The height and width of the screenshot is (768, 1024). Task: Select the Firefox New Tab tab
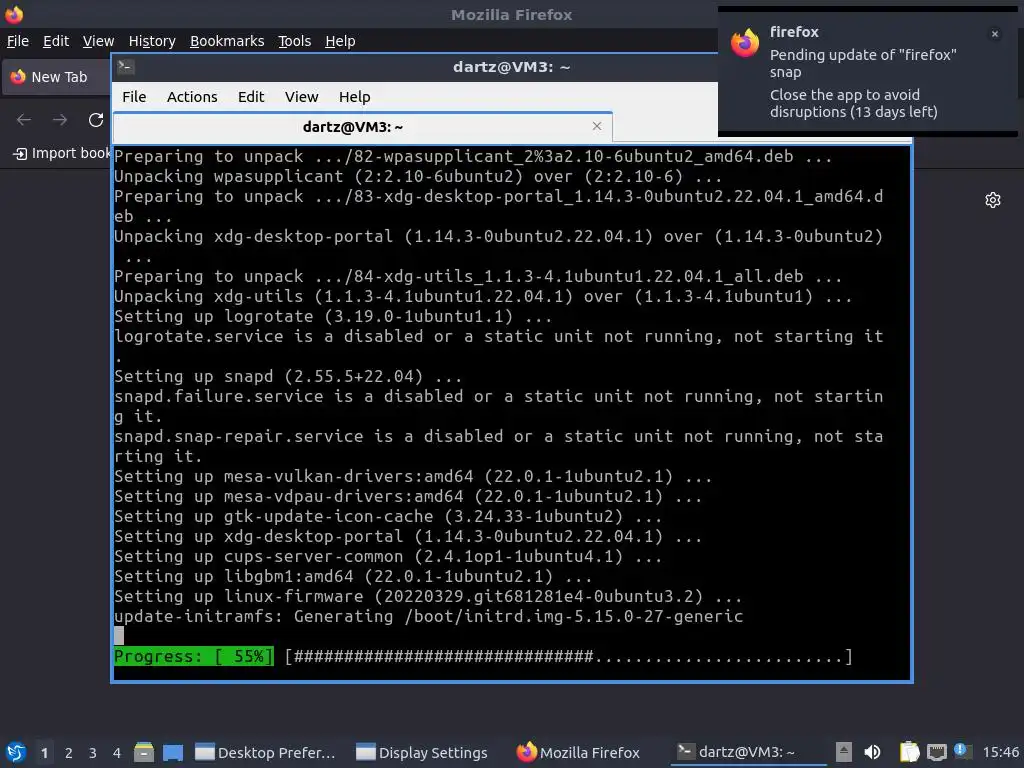click(x=57, y=77)
